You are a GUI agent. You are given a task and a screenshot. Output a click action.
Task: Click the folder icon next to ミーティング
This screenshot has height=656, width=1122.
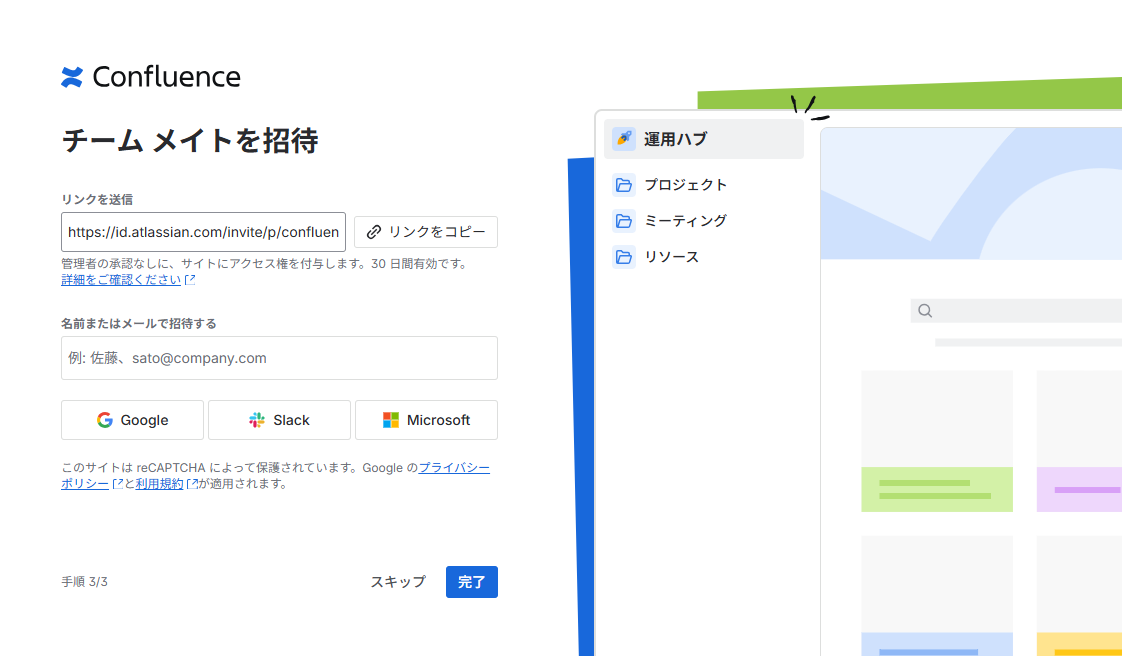[x=624, y=221]
